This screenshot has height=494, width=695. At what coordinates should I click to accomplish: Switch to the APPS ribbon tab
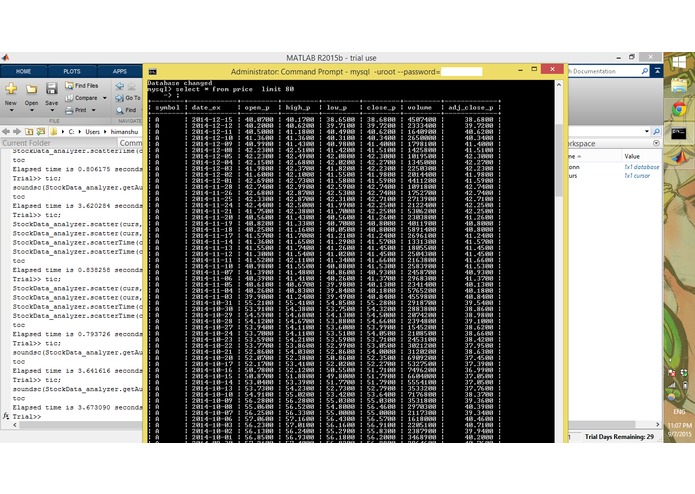120,71
